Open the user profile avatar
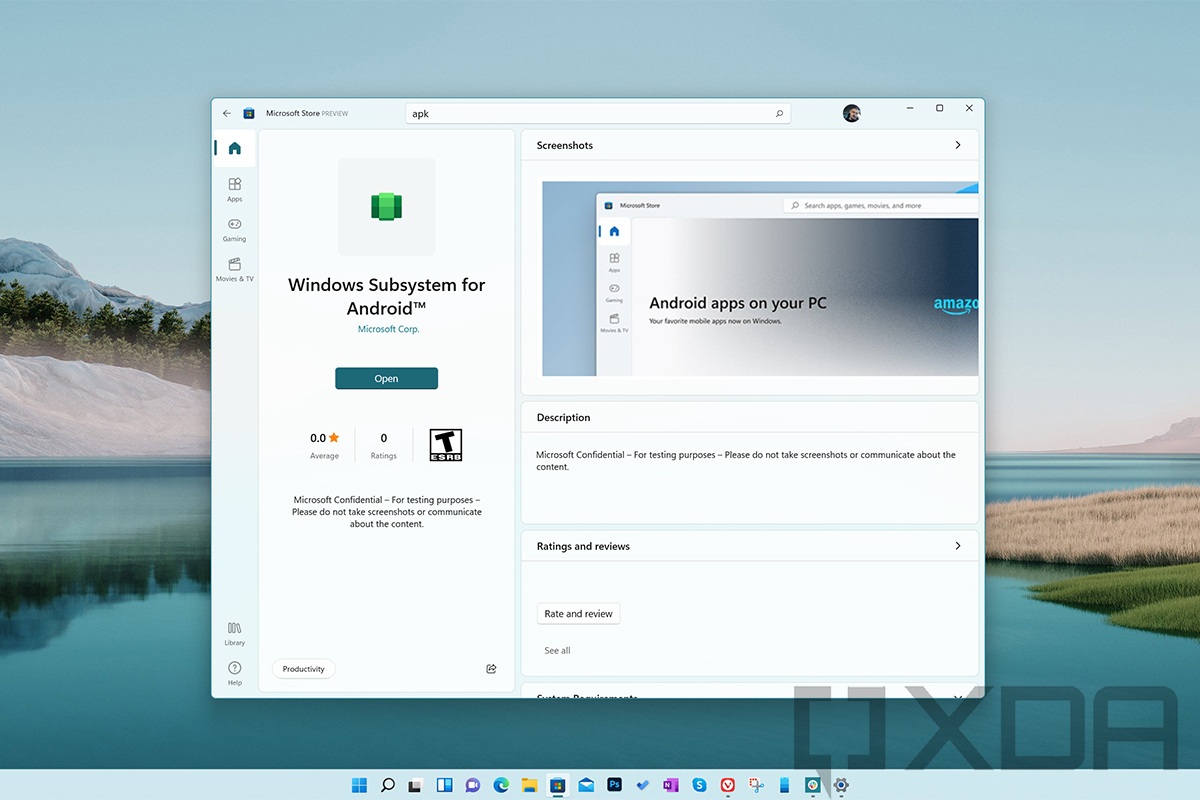 point(851,113)
